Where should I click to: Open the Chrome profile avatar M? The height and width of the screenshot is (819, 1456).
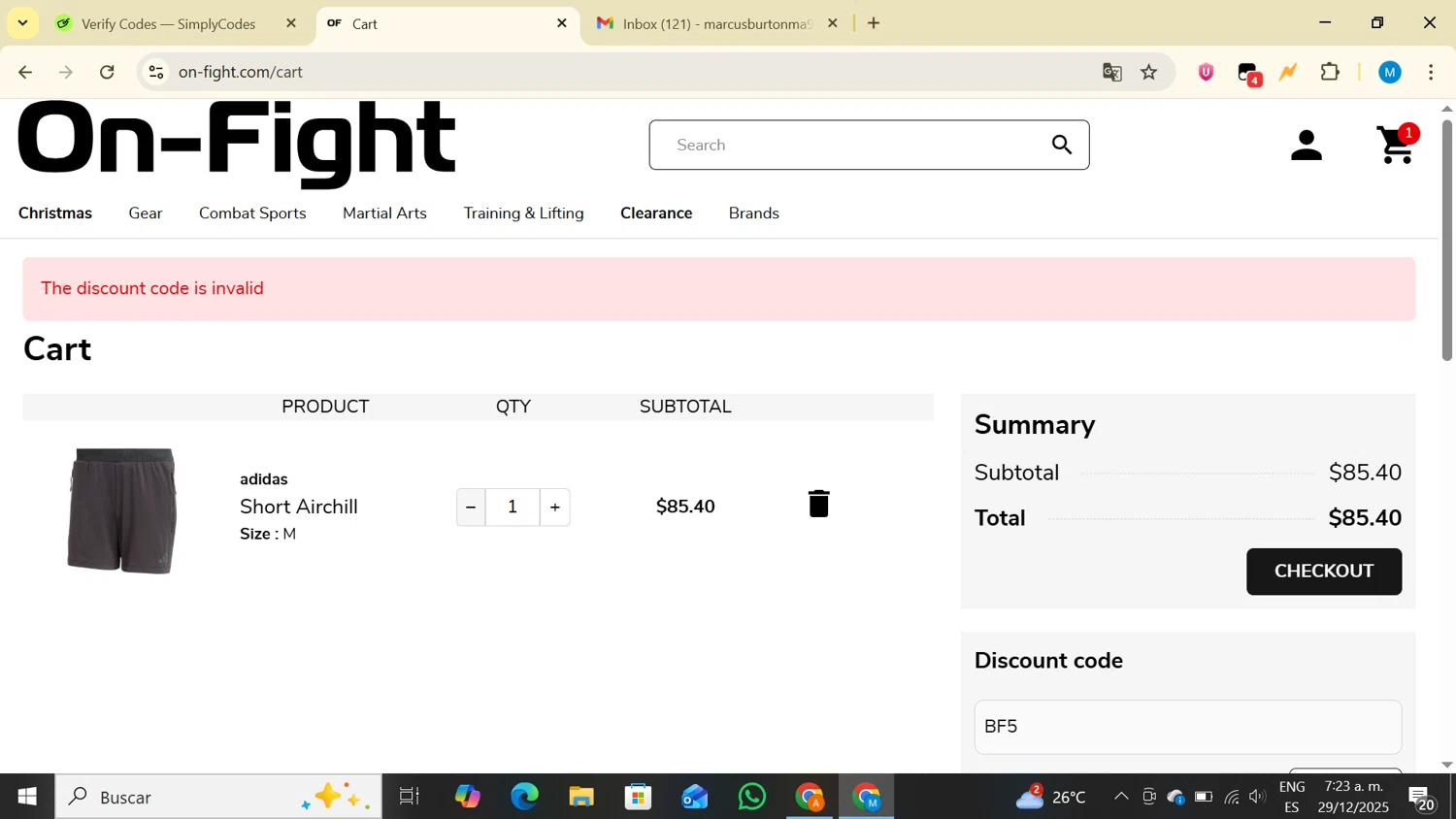click(x=1390, y=73)
